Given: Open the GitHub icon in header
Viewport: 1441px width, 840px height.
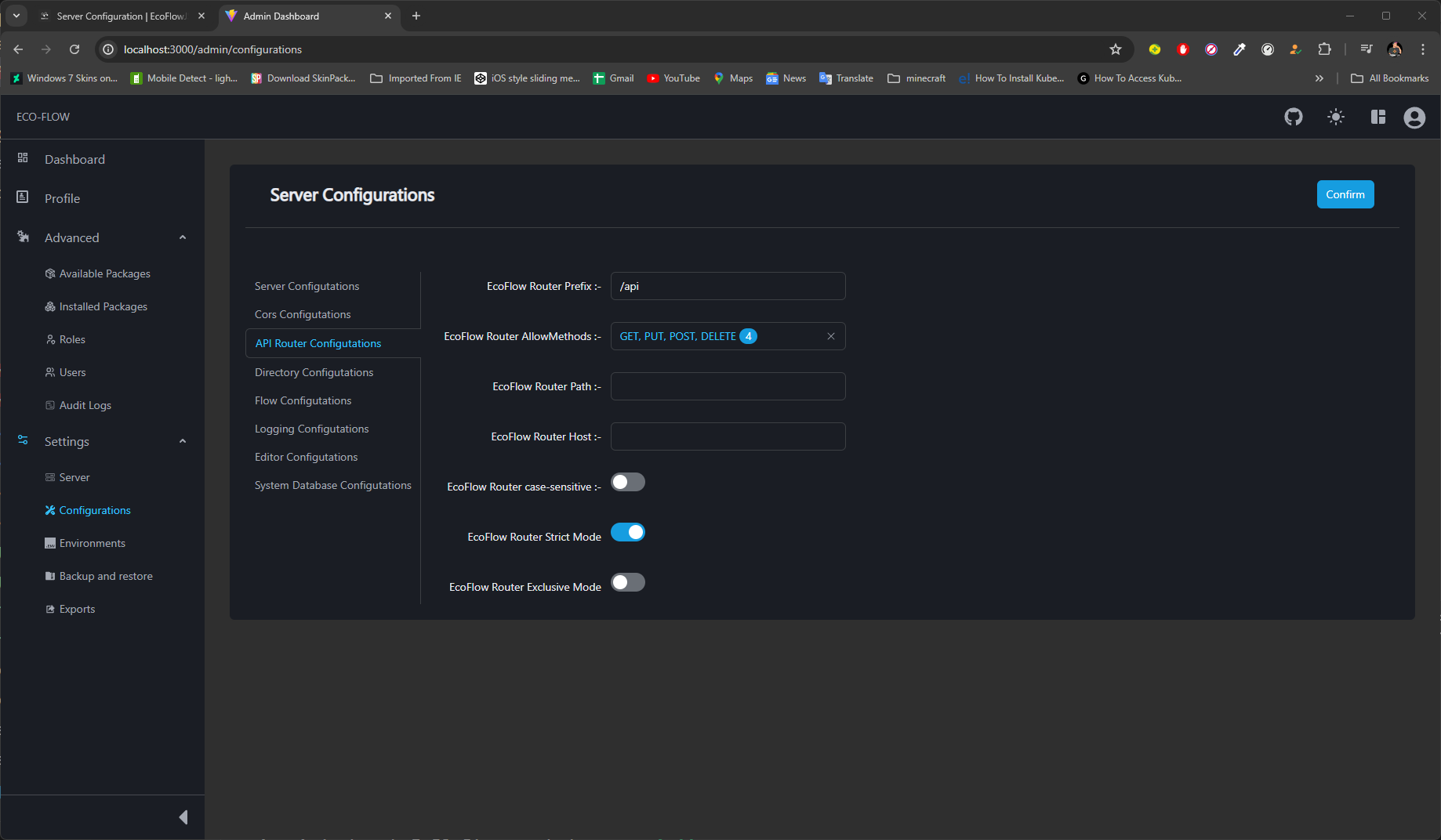Looking at the screenshot, I should click(1294, 117).
